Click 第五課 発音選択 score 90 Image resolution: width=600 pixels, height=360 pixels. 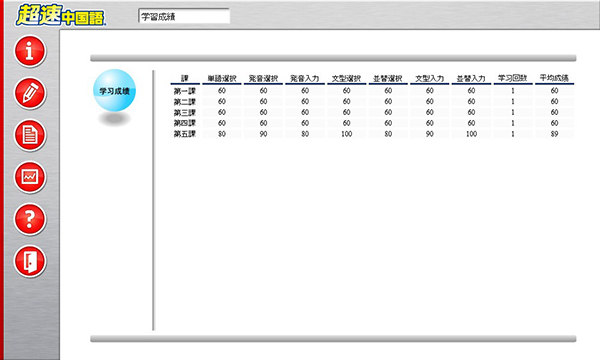click(x=263, y=134)
